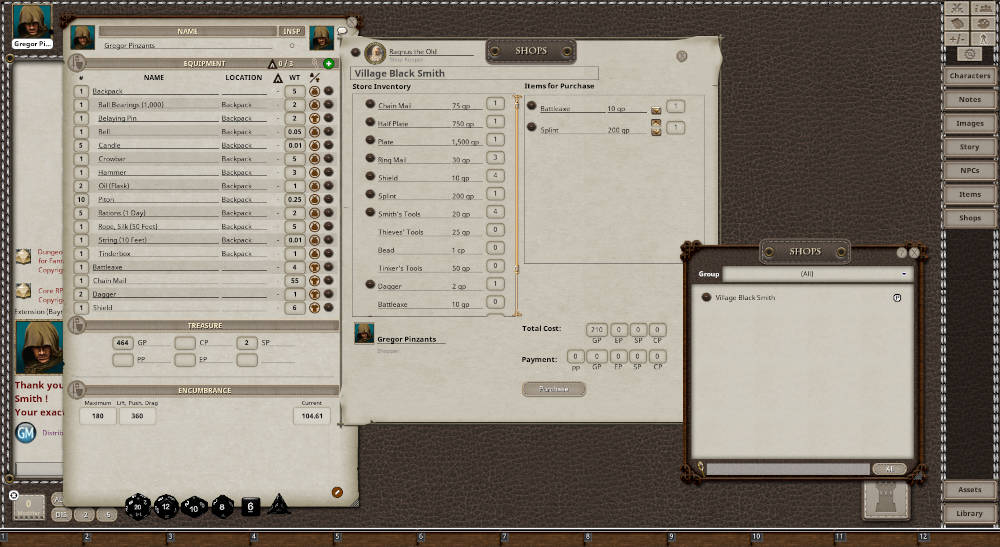Roll the d8 die
The height and width of the screenshot is (547, 1000).
pos(222,507)
